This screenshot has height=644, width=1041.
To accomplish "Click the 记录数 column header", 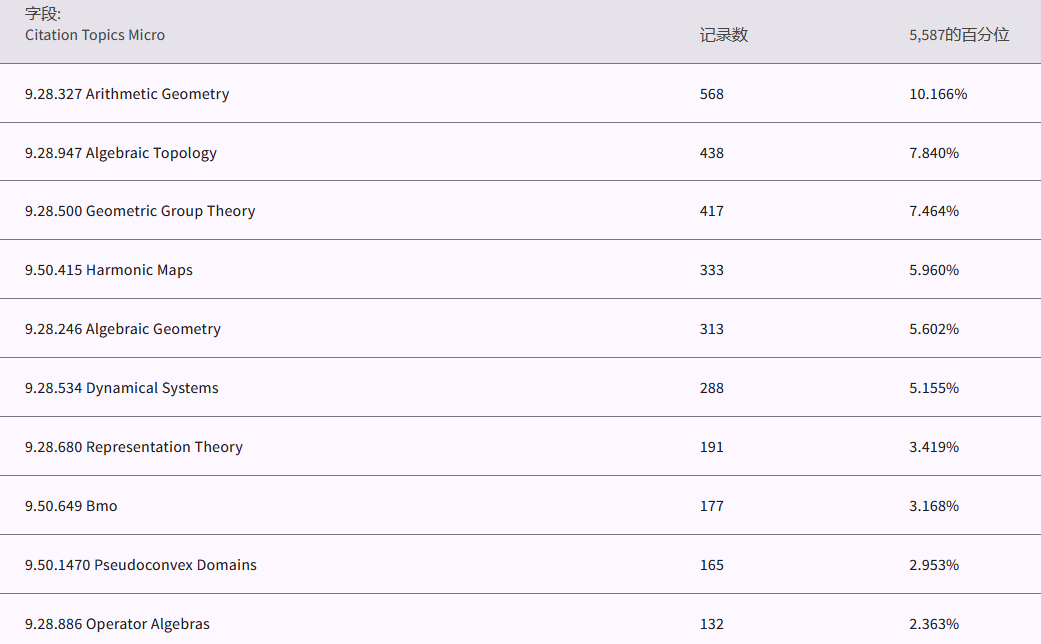I will click(x=723, y=35).
